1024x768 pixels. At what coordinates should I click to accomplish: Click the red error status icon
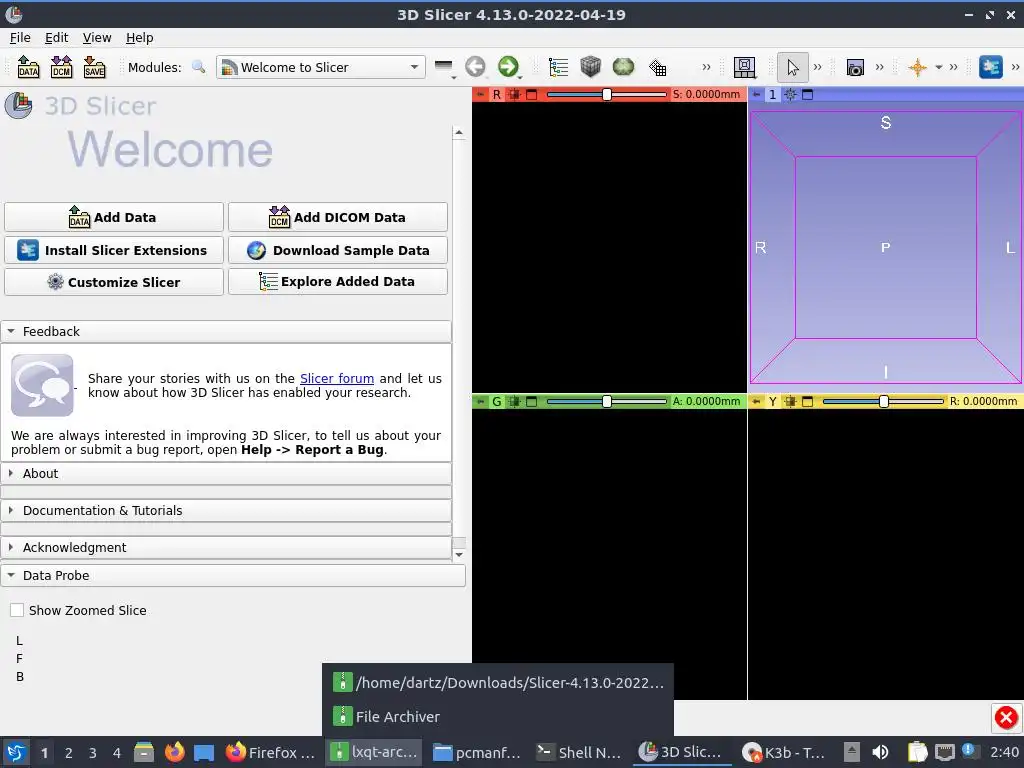click(1006, 718)
